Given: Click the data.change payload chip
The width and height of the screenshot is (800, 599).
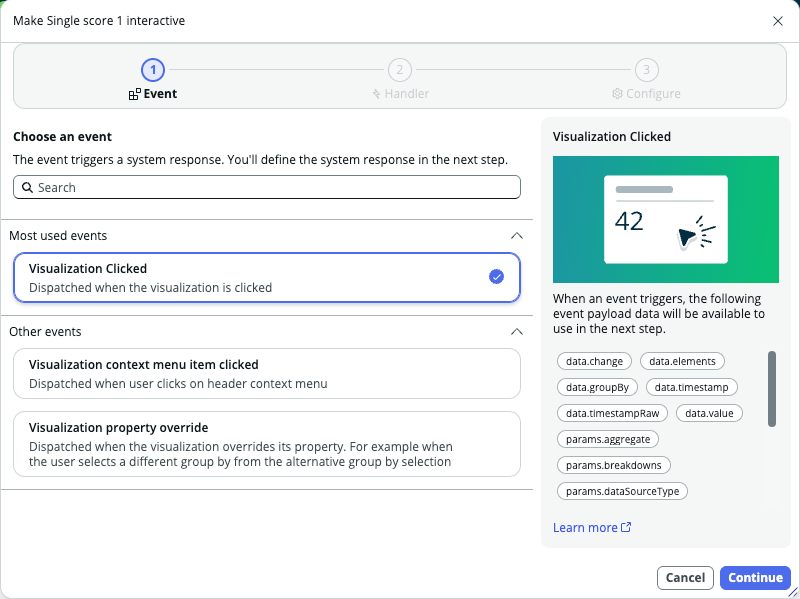Looking at the screenshot, I should (x=594, y=361).
